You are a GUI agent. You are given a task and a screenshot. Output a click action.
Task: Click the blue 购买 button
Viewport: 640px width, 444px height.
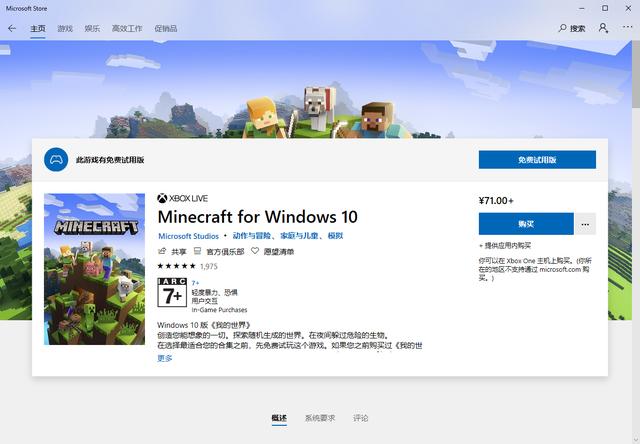(x=526, y=224)
